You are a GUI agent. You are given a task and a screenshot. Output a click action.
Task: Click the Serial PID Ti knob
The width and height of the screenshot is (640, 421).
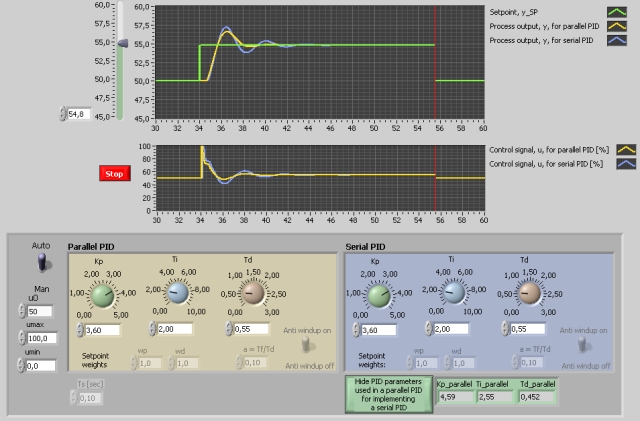(x=453, y=293)
